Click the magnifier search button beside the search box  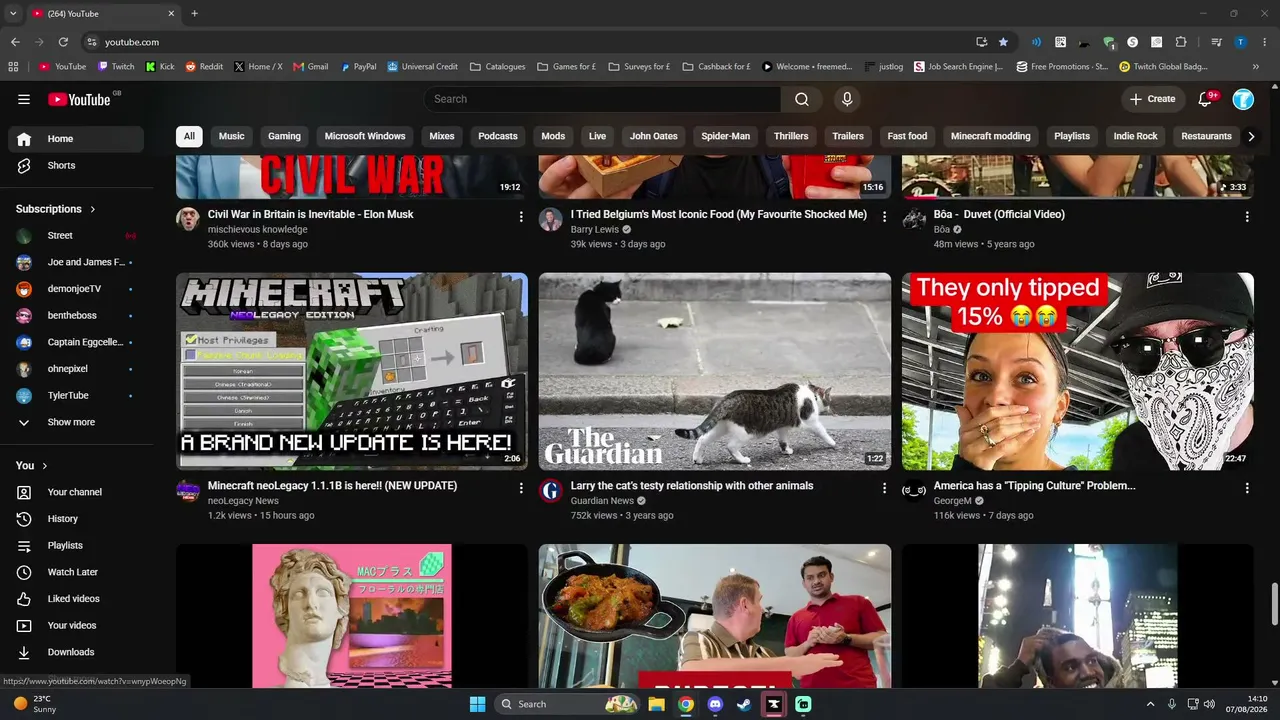(802, 99)
